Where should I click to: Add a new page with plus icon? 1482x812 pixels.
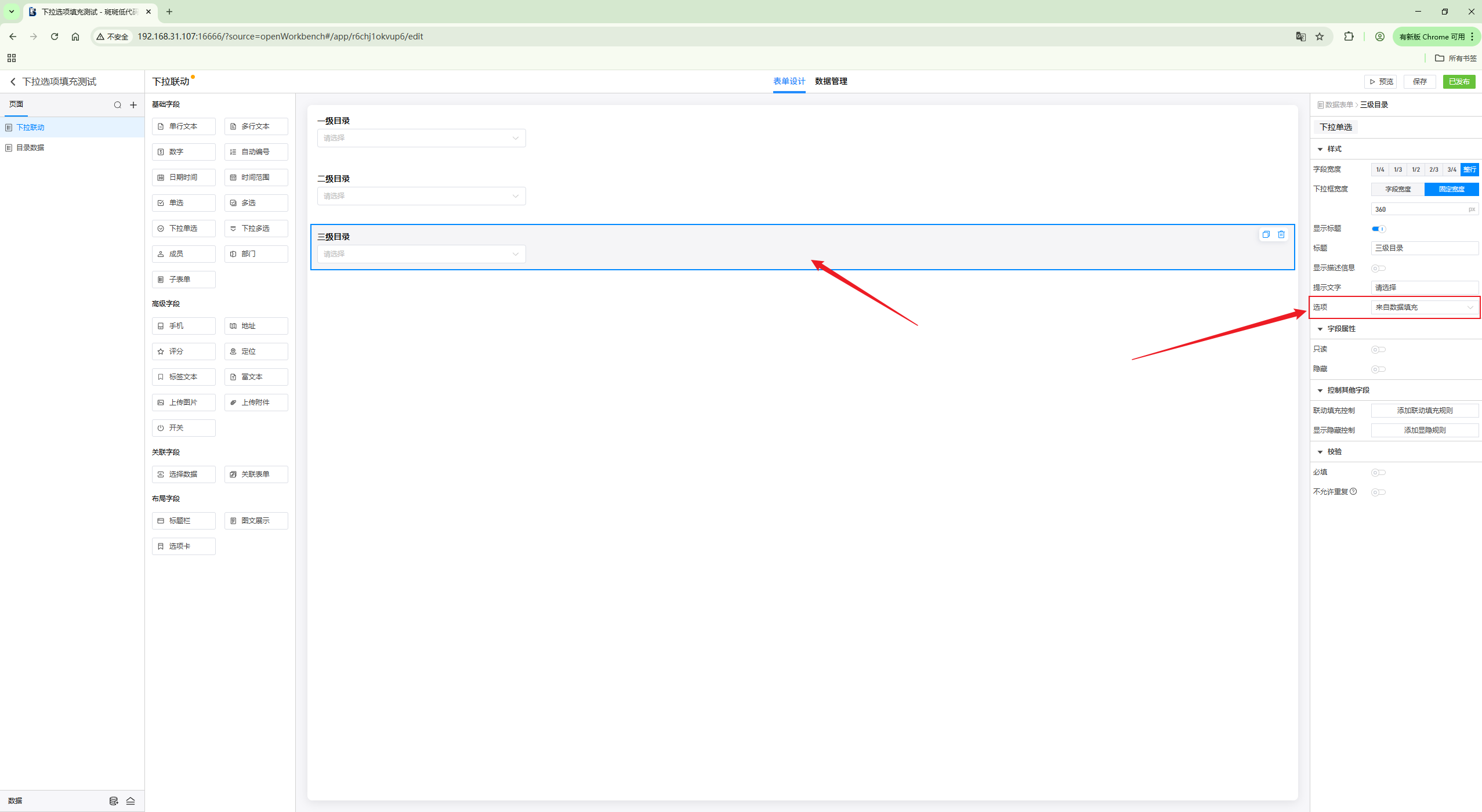point(133,105)
